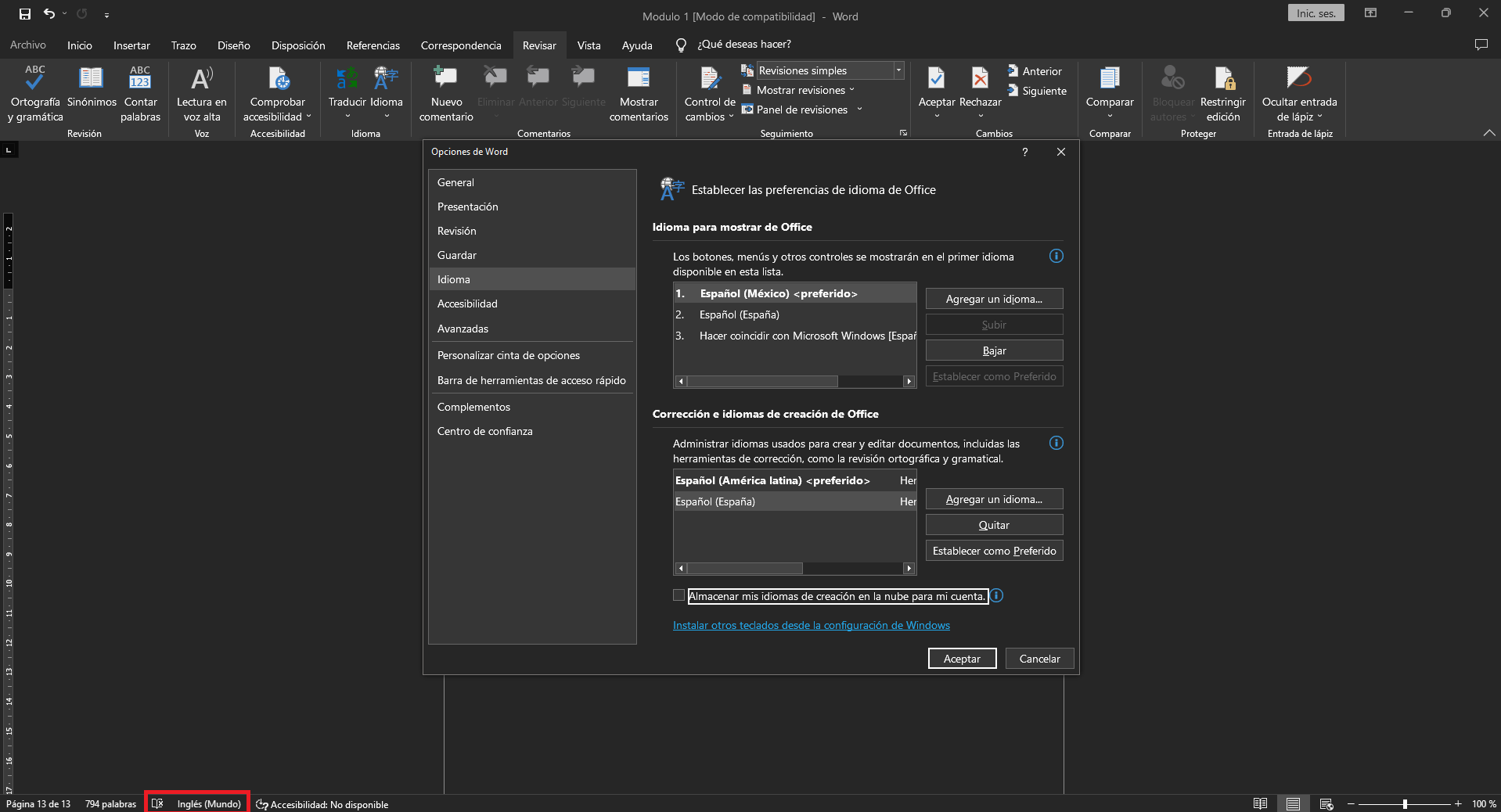This screenshot has width=1501, height=812.
Task: Click the Undo arrow icon
Action: tap(49, 14)
